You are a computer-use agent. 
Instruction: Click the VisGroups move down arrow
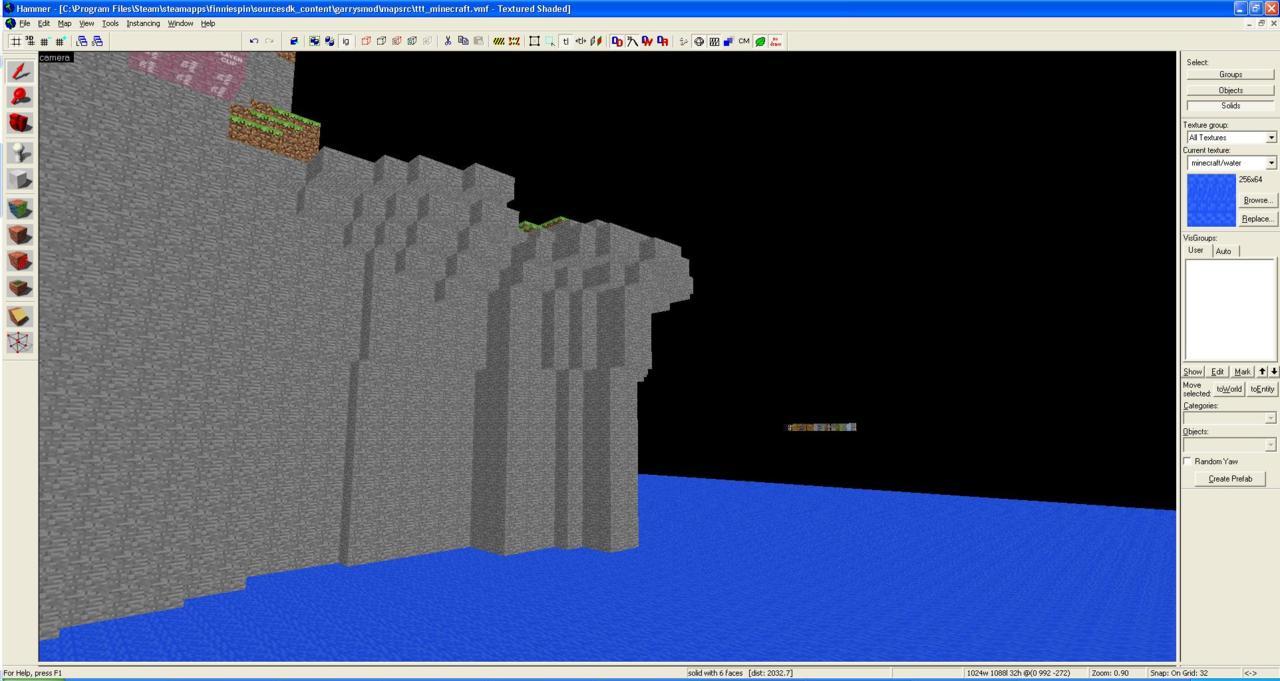[1273, 371]
